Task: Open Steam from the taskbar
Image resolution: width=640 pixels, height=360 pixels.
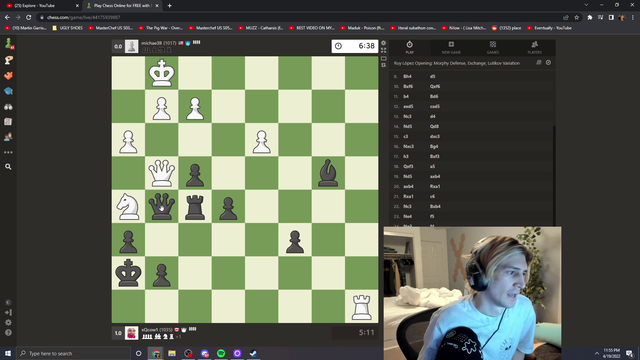Action: 253,353
